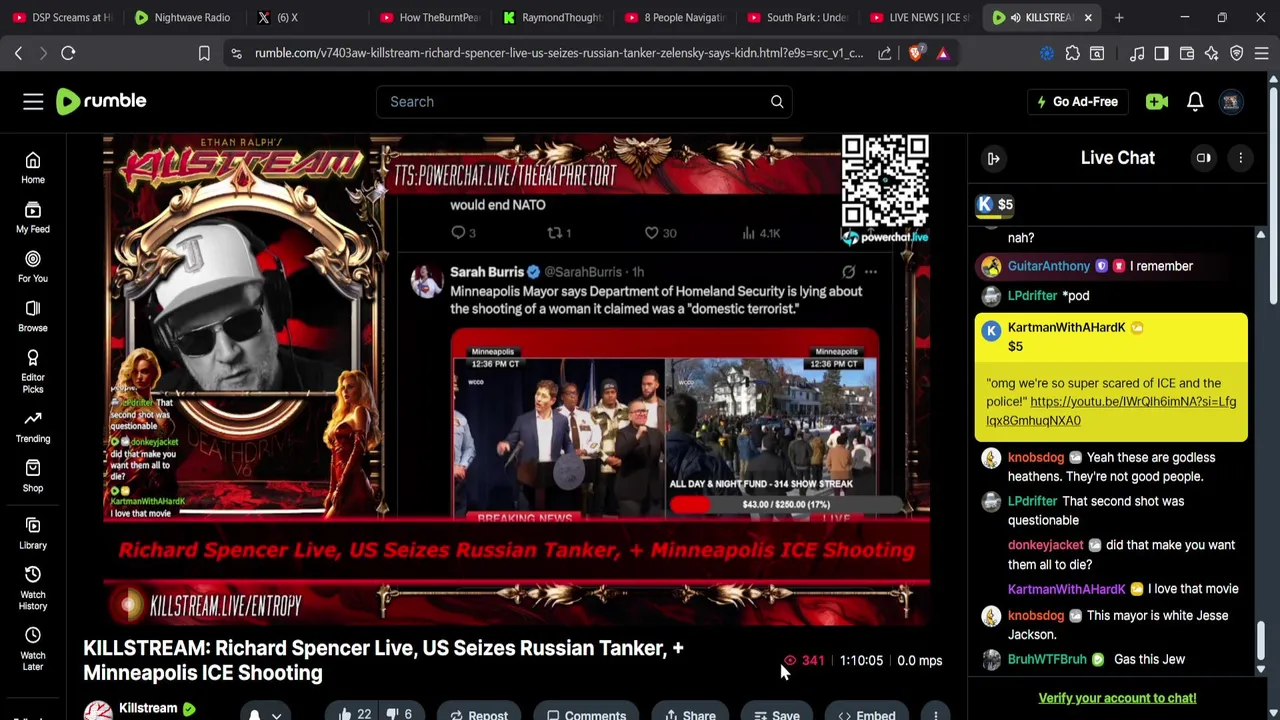1280x720 pixels.
Task: Open Editor Picks in sidebar
Action: (33, 372)
